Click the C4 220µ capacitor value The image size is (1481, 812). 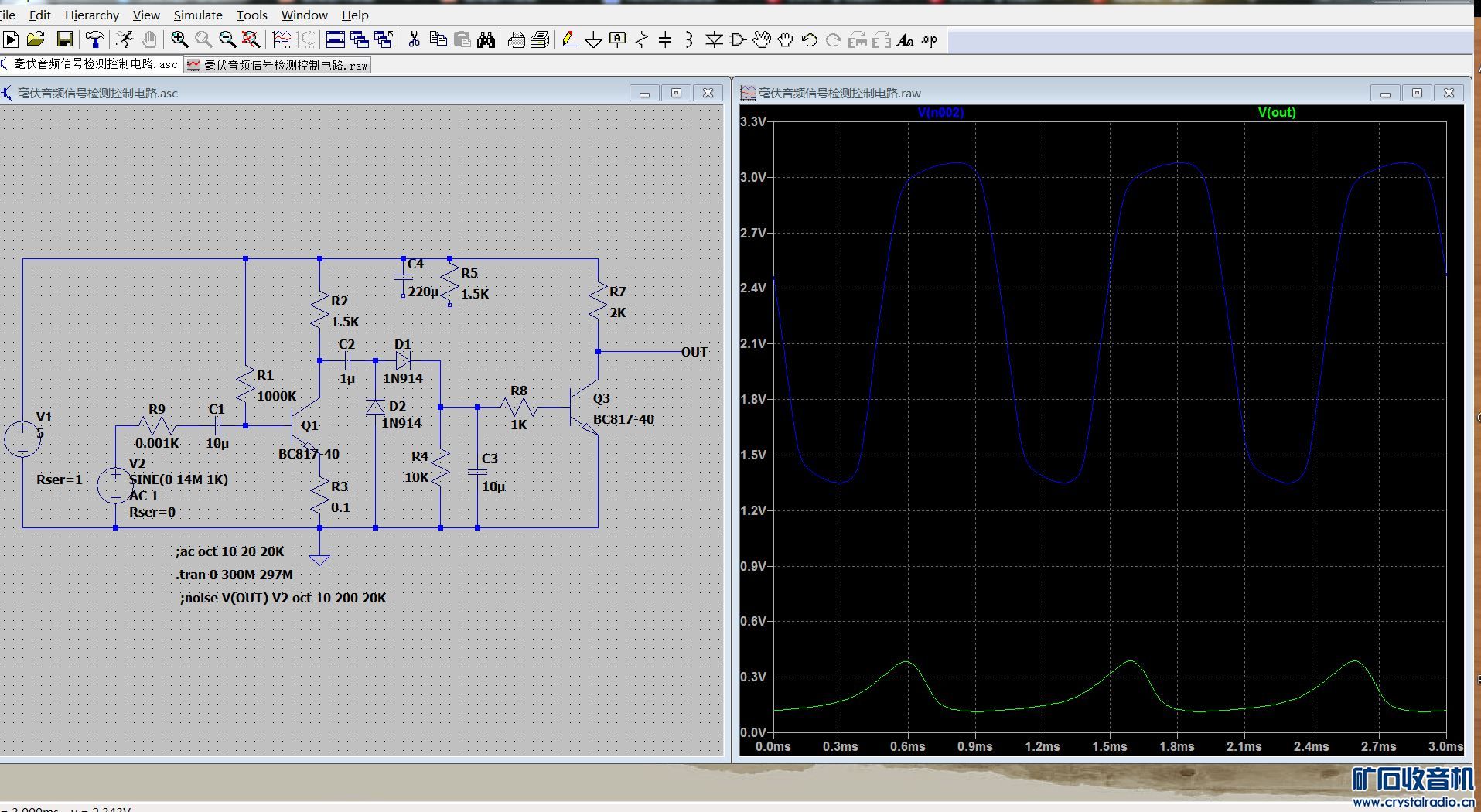click(x=423, y=292)
